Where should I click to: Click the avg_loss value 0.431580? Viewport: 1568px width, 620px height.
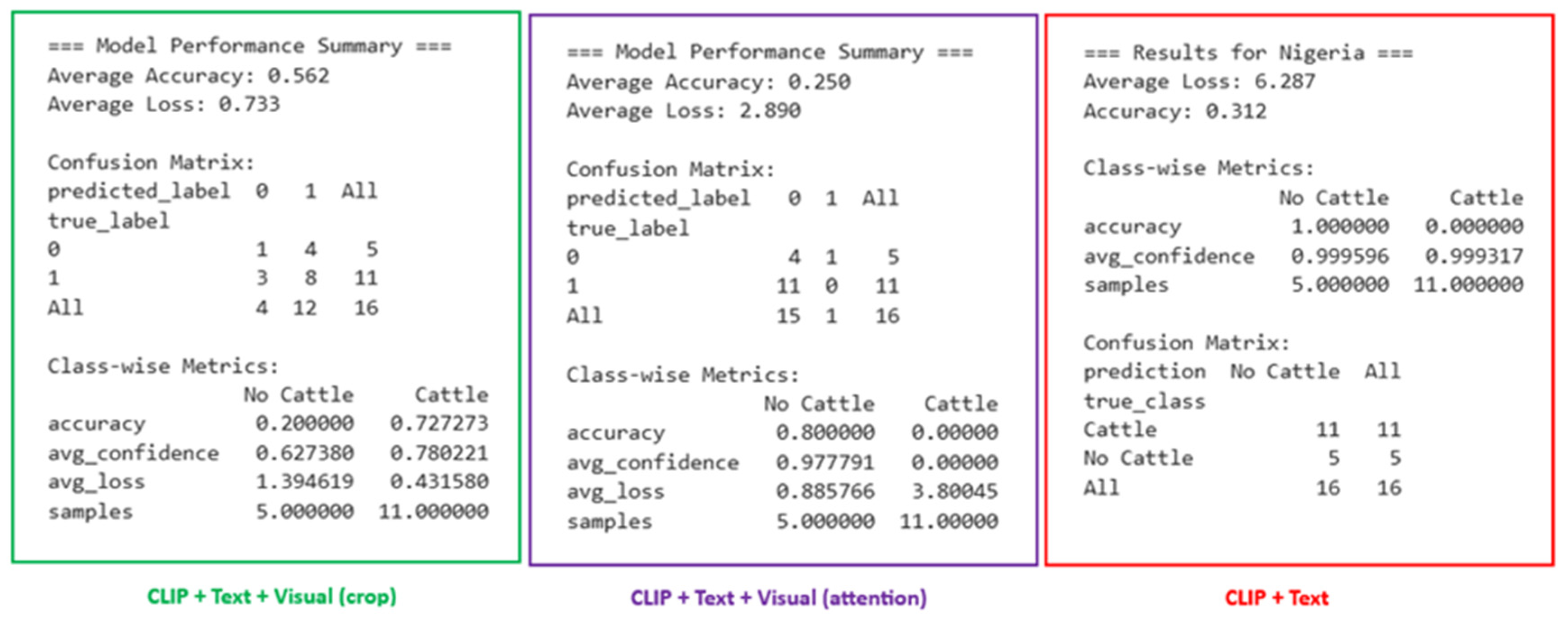(439, 481)
